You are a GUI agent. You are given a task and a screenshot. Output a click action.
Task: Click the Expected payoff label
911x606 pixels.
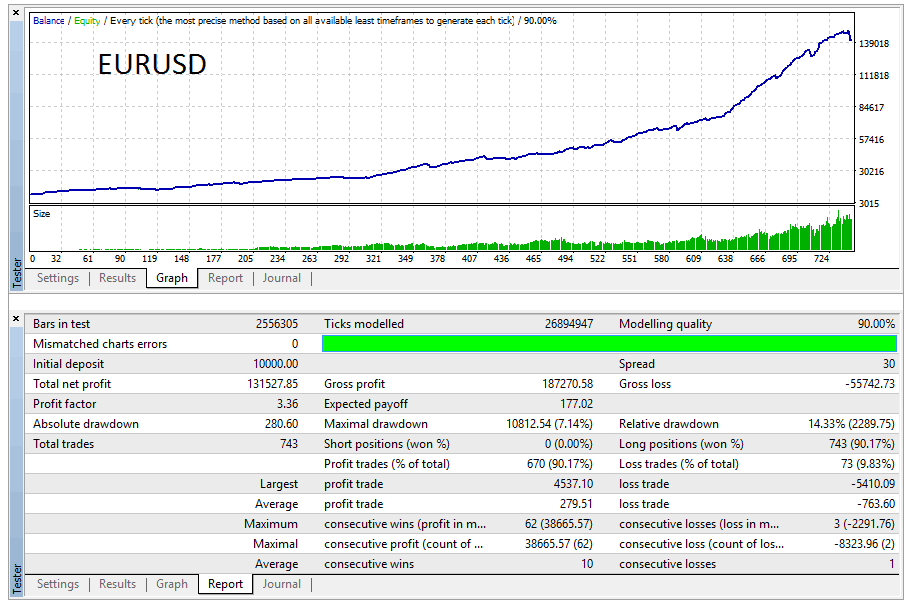(366, 404)
